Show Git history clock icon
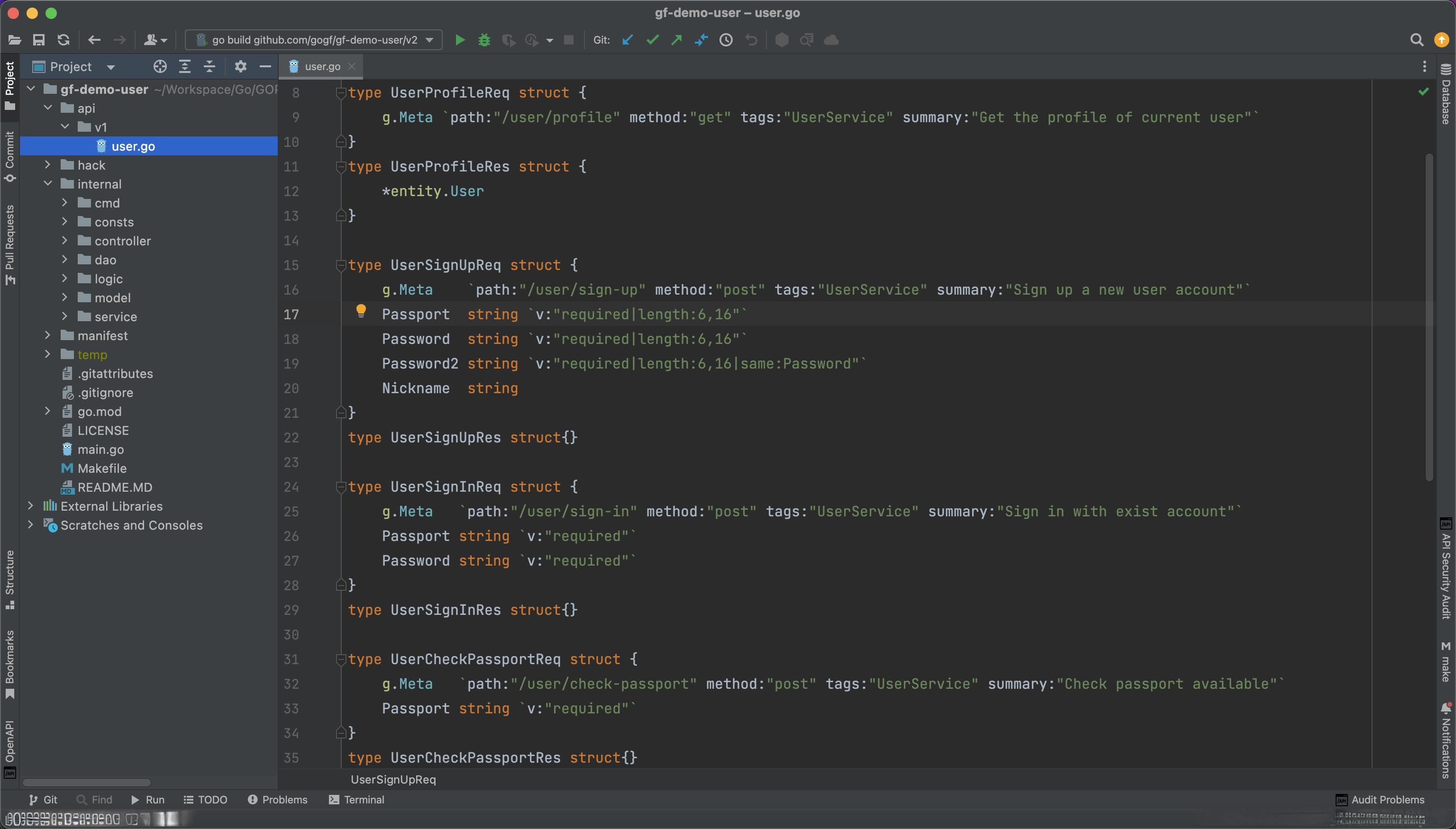1456x829 pixels. pos(726,40)
